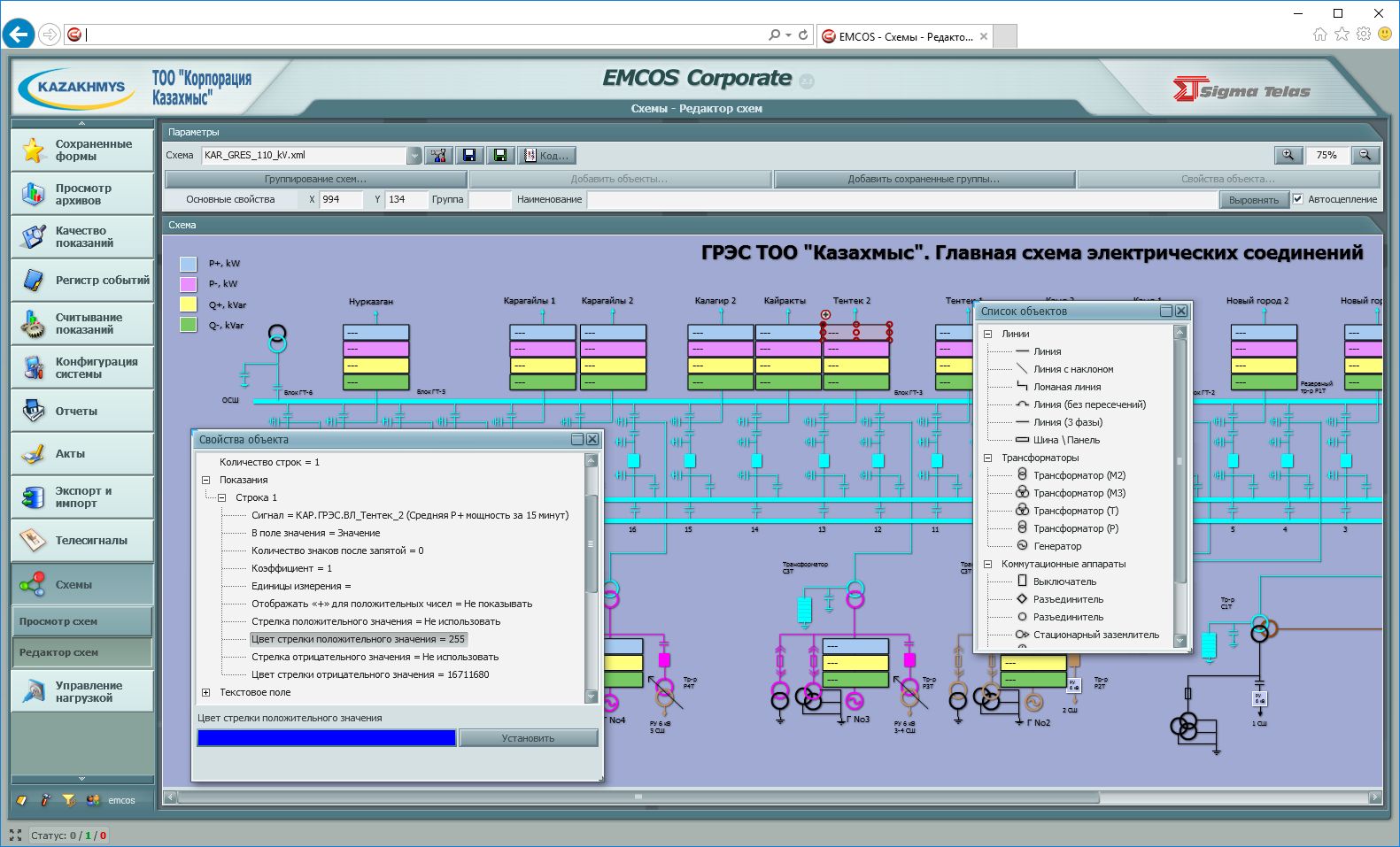The image size is (1400, 847).
Task: Collapse the Строка 1 tree node
Action: 221,497
